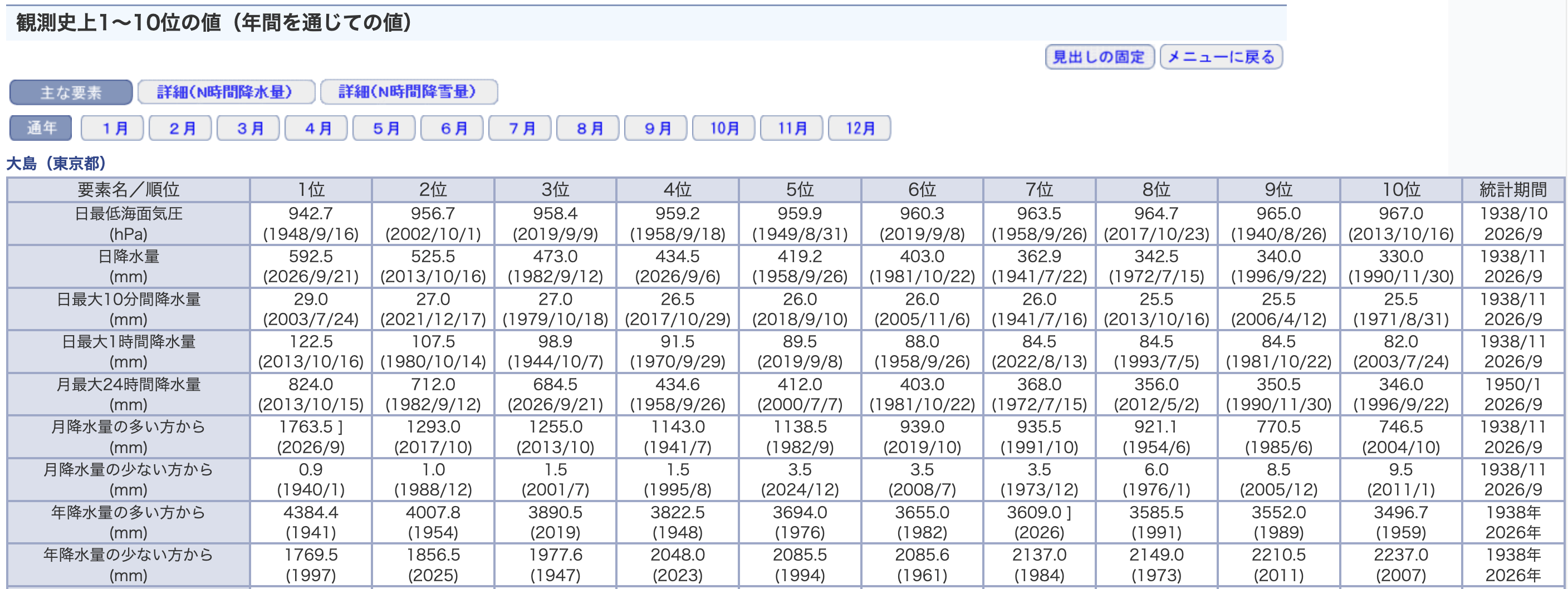Switch to the 2月 tab
Screen dimensions: 1568x589
tap(180, 129)
